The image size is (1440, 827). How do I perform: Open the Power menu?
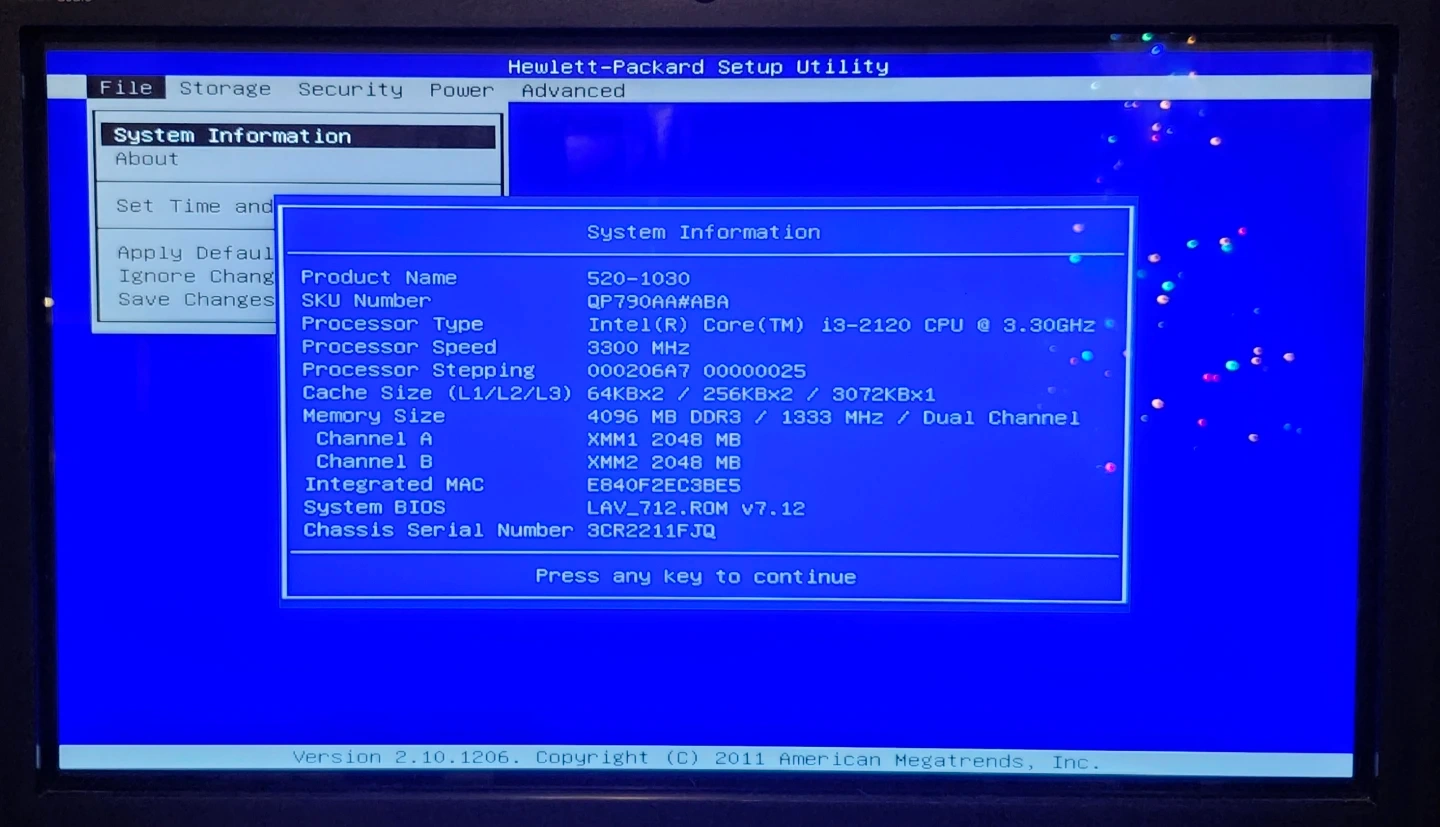point(461,90)
